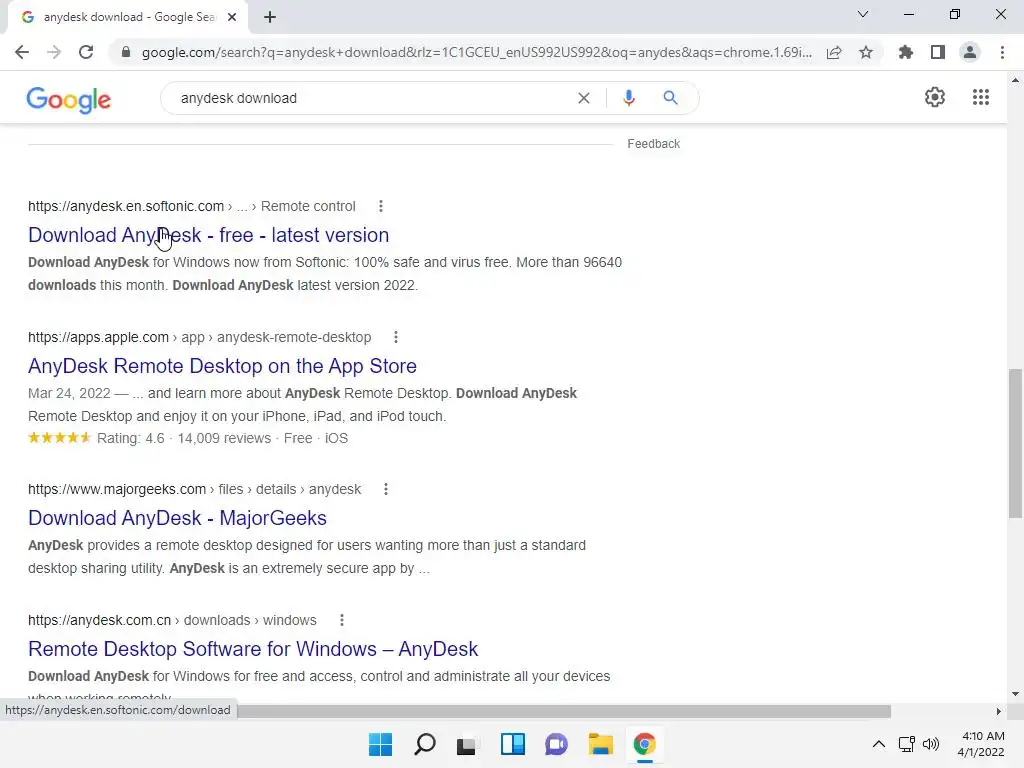Image resolution: width=1024 pixels, height=768 pixels.
Task: Open the Chrome profile avatar
Action: (970, 52)
